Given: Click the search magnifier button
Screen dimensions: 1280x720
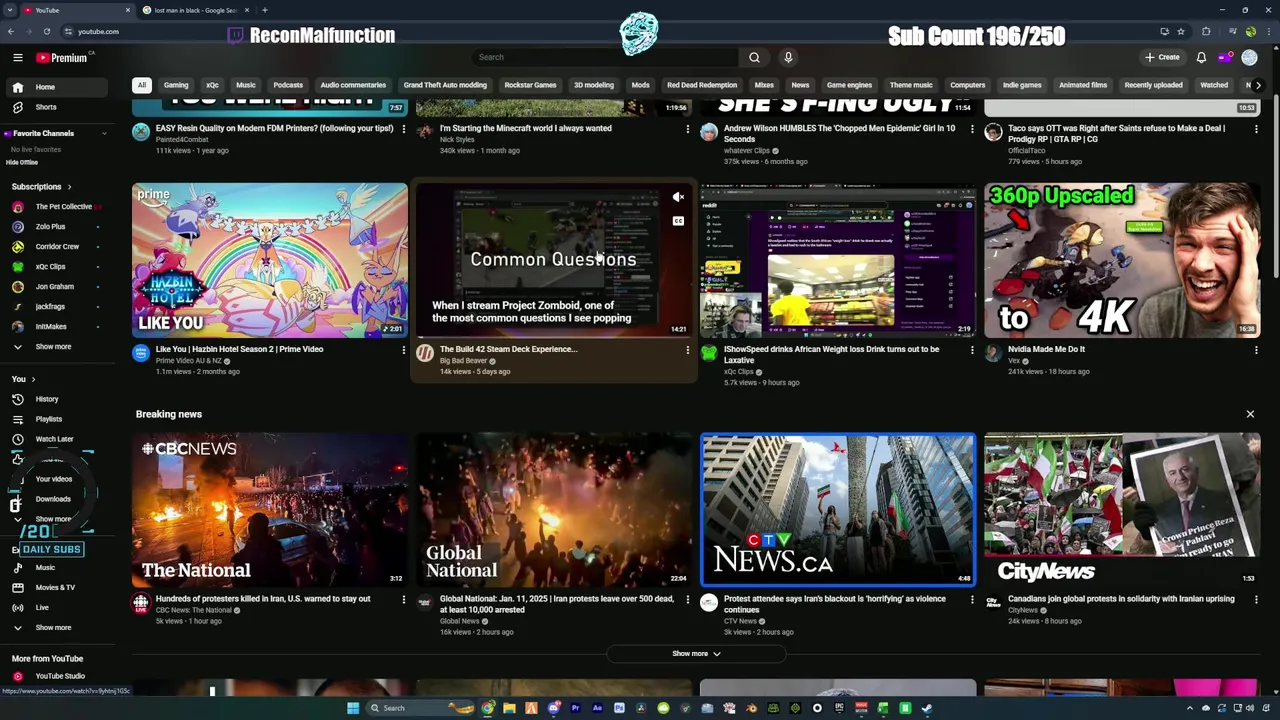Looking at the screenshot, I should pos(754,57).
